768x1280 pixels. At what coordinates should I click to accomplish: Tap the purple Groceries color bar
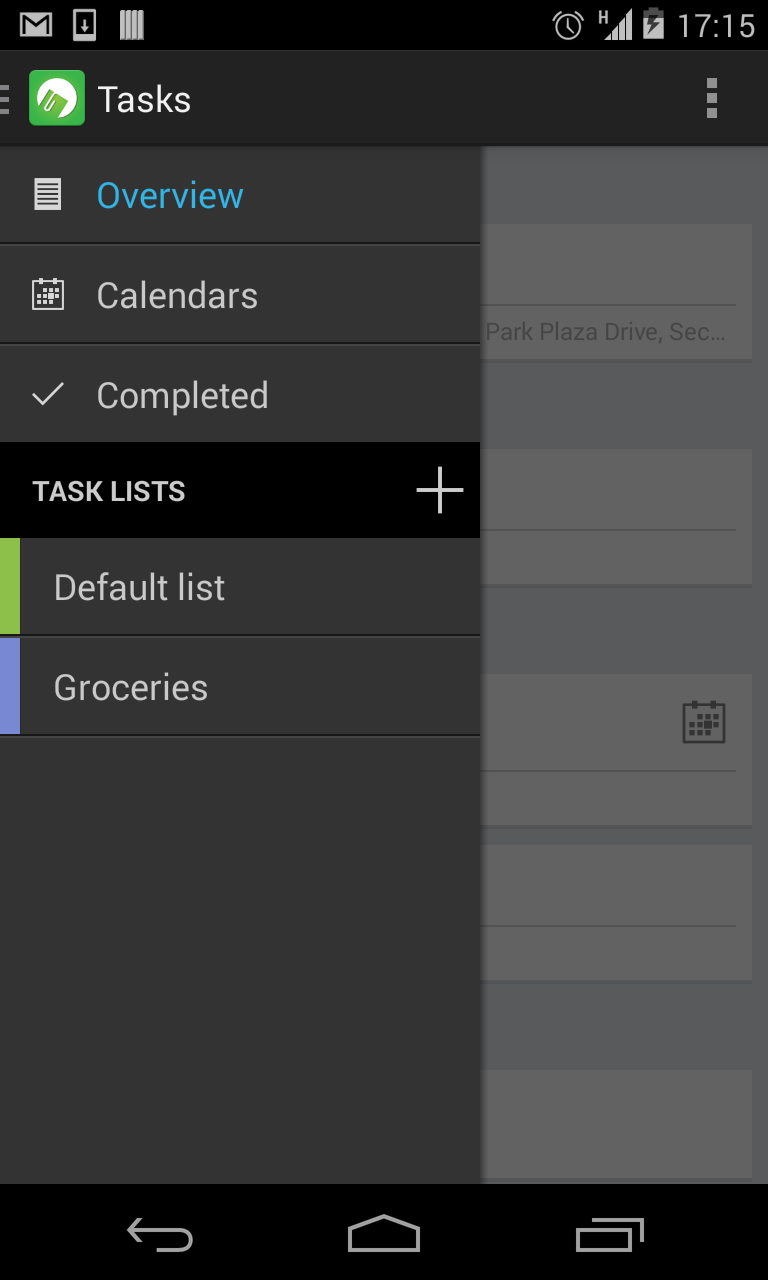click(10, 686)
